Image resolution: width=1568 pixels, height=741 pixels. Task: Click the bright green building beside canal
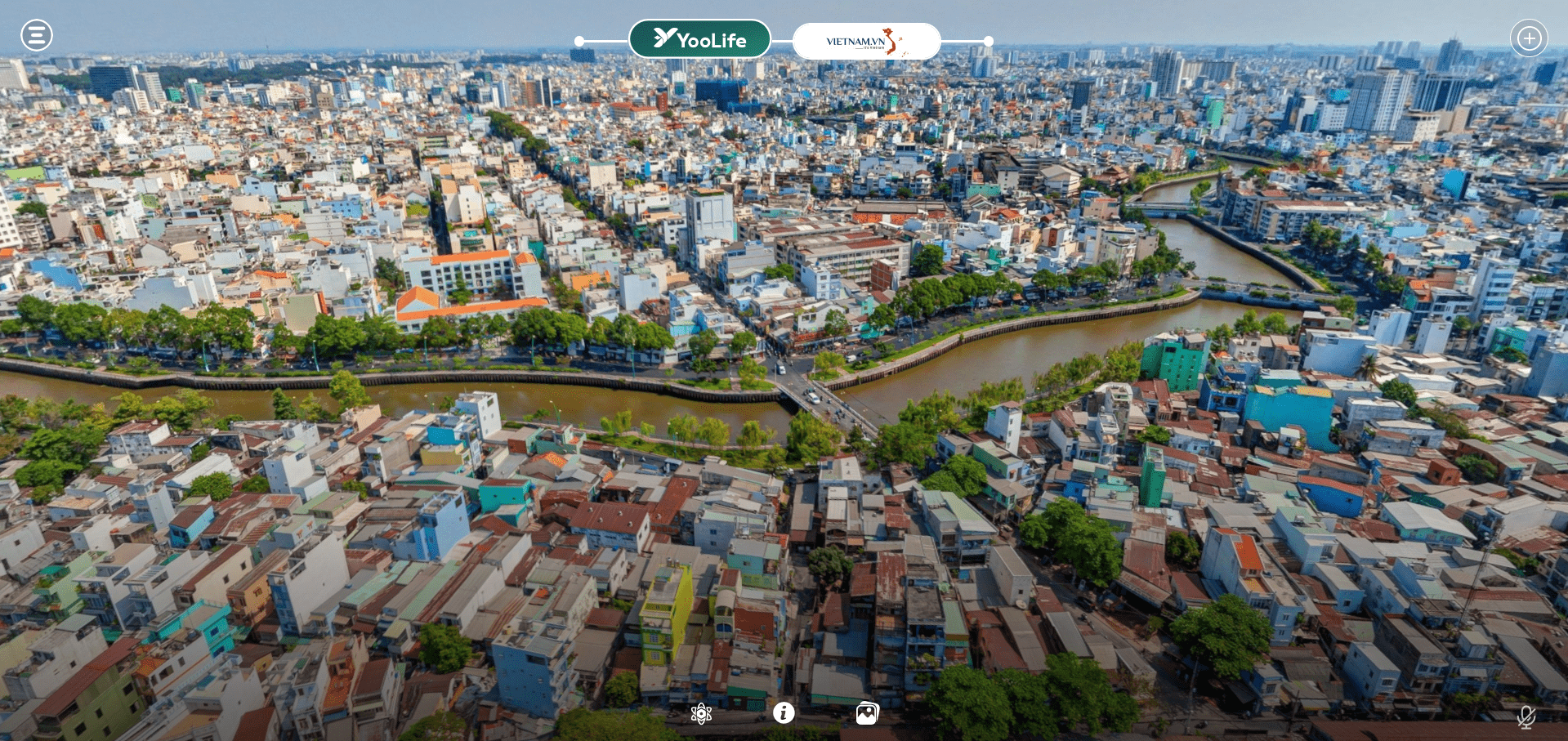click(1174, 362)
